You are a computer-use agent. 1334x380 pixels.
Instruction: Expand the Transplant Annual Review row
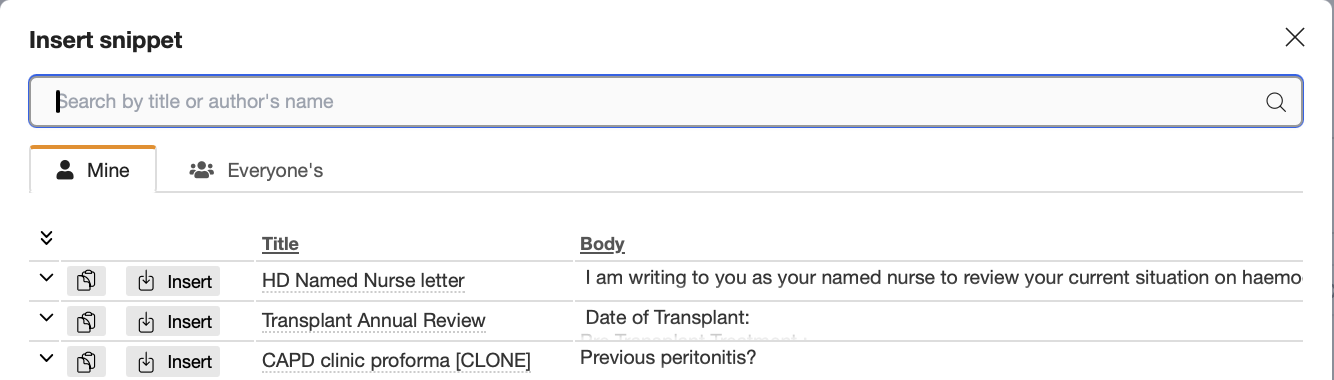click(x=45, y=318)
